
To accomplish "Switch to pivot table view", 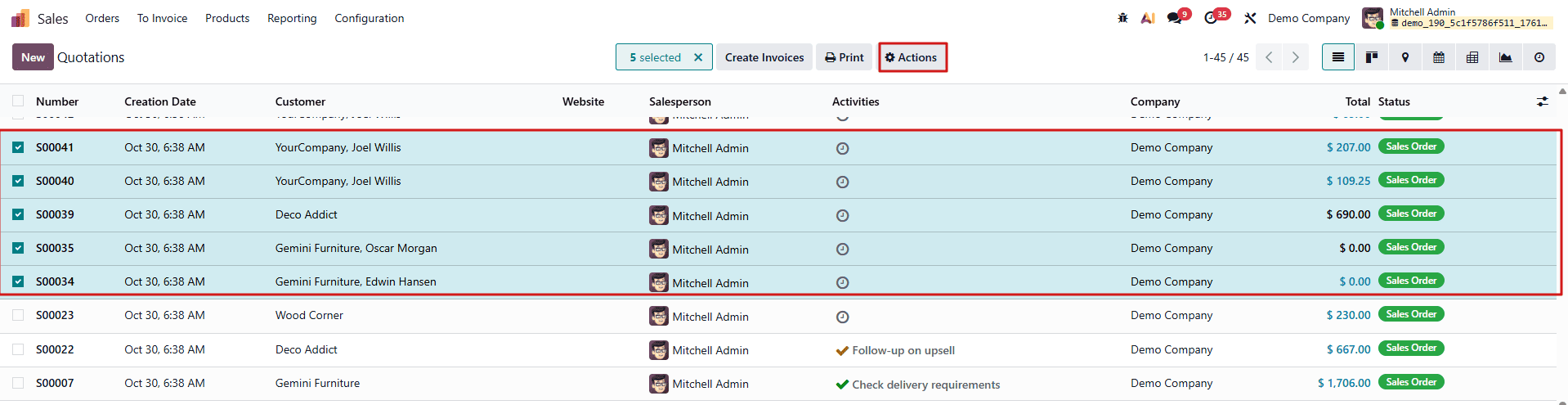I will tap(1472, 57).
